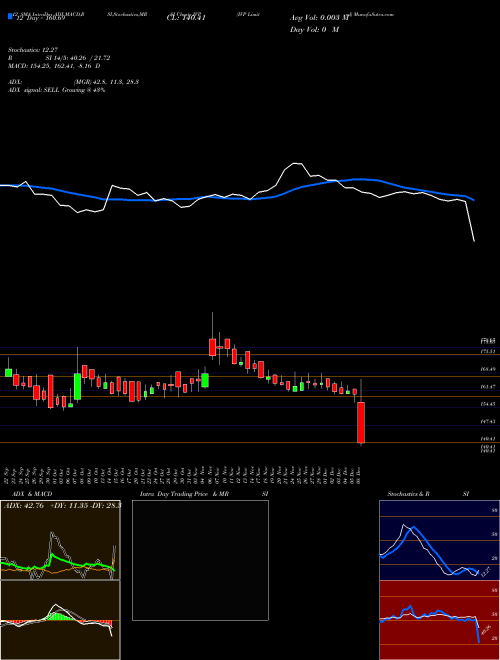
Task: Click the website watermark link at top right
Action: click(x=372, y=14)
